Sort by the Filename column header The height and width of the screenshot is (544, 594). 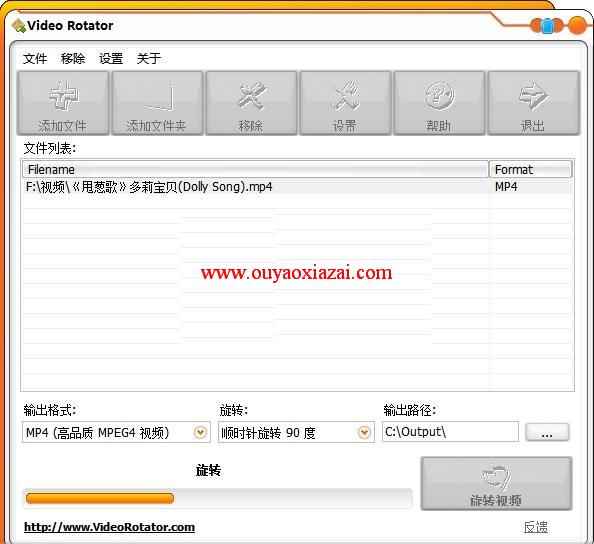coord(255,169)
